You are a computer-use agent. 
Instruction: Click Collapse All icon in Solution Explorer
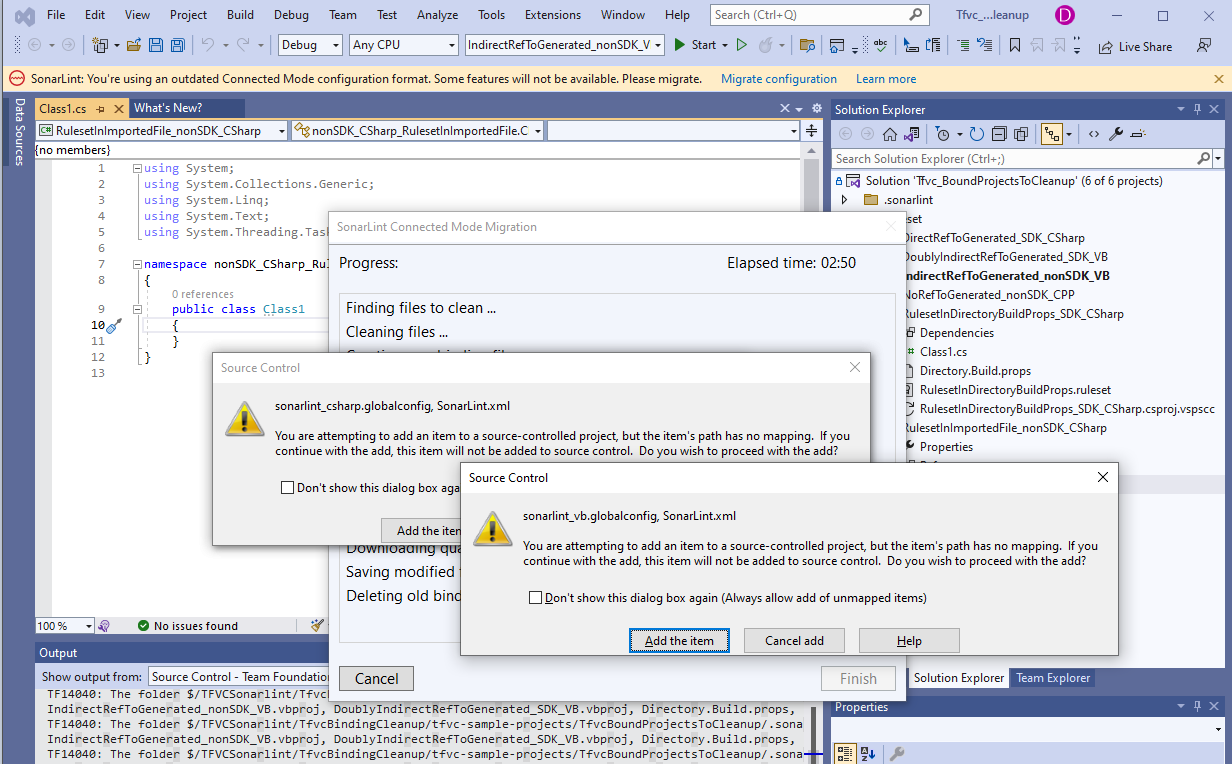(x=999, y=134)
